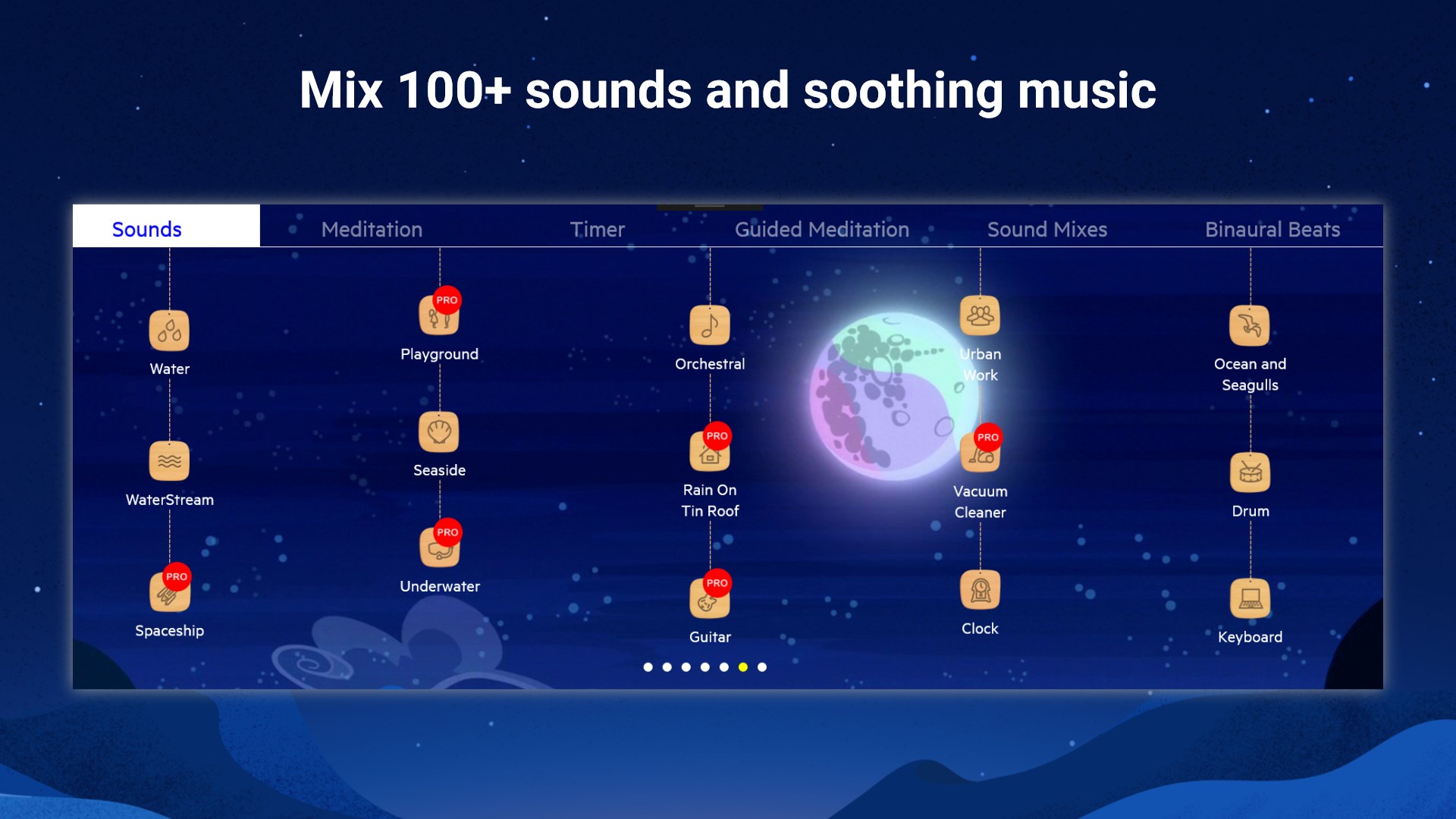The image size is (1456, 819).
Task: Open the Sound Mixes tab
Action: [1046, 229]
